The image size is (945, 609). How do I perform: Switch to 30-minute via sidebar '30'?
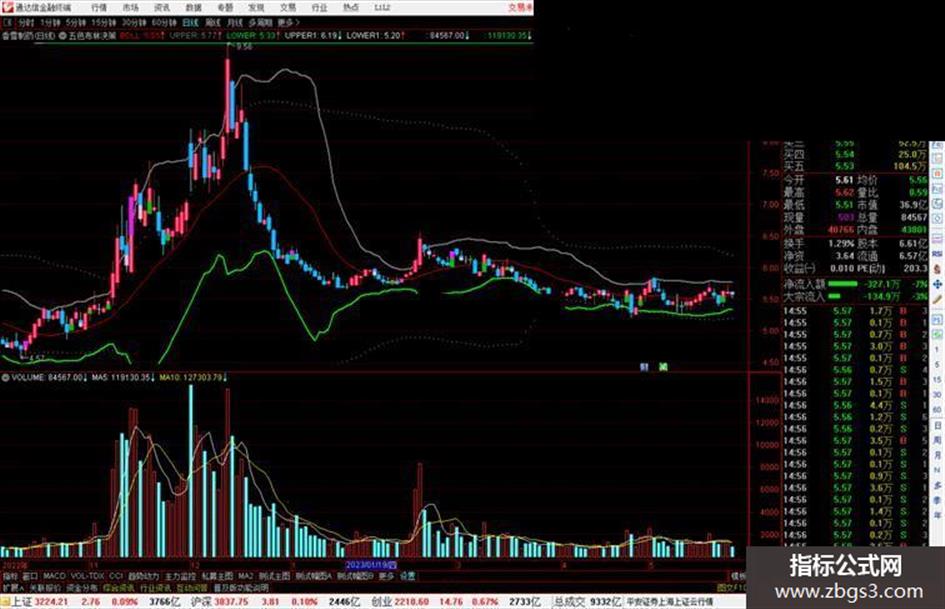(x=937, y=395)
